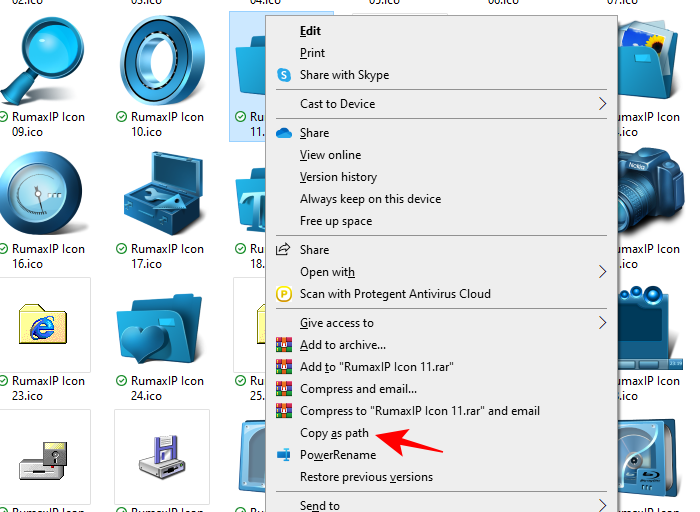Choose Edit in the context menu

point(310,31)
